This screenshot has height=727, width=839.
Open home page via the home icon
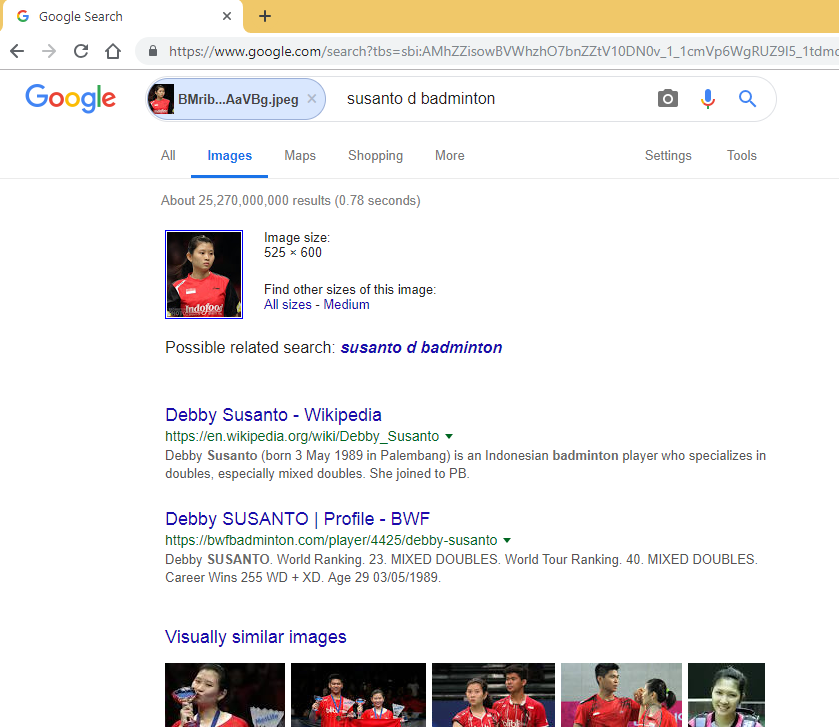pyautogui.click(x=113, y=49)
